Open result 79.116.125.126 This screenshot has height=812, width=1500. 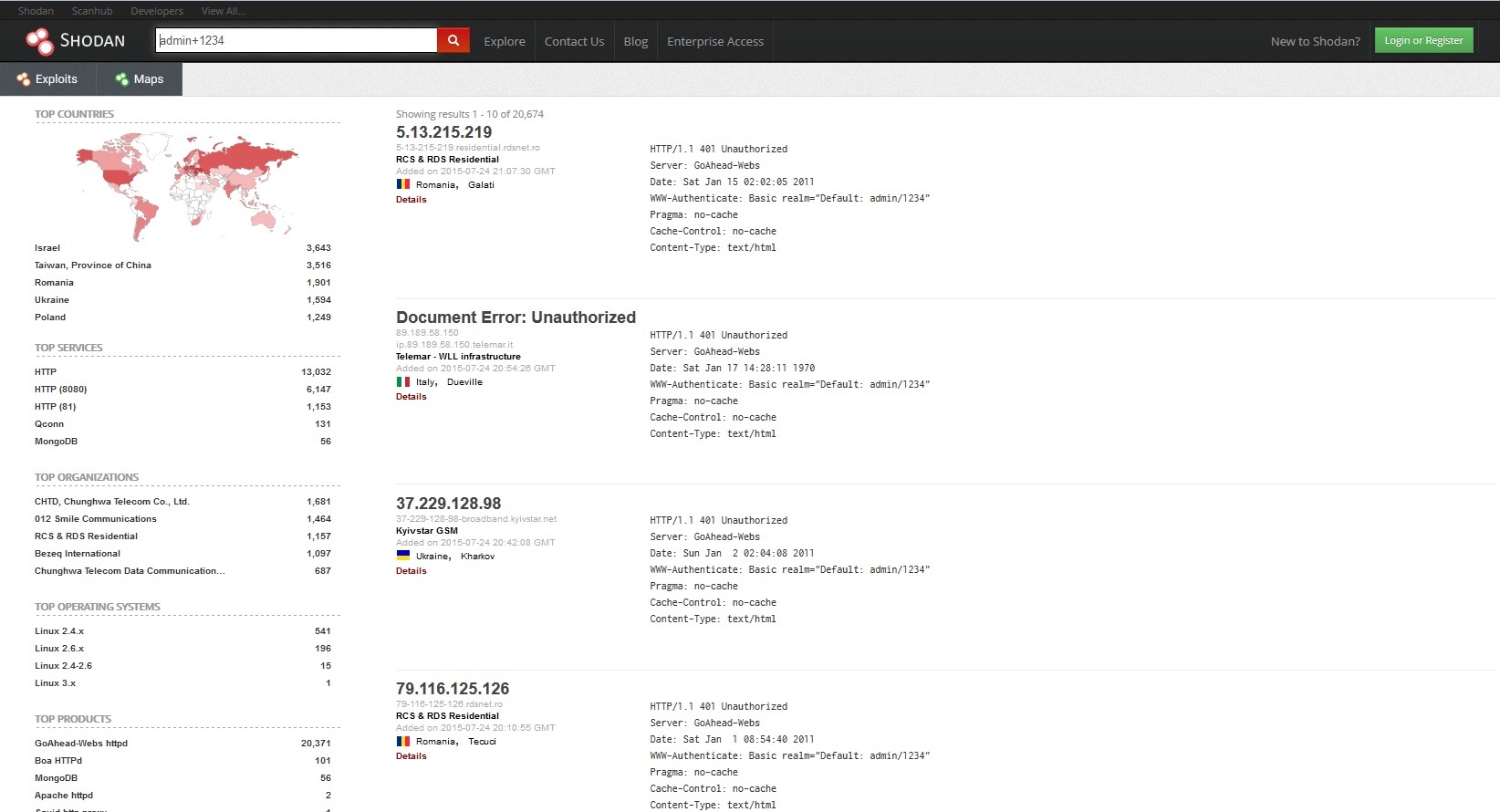pyautogui.click(x=453, y=689)
